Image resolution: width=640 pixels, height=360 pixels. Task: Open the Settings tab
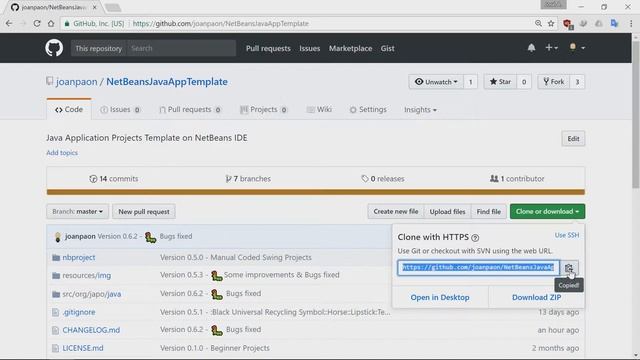pyautogui.click(x=368, y=109)
